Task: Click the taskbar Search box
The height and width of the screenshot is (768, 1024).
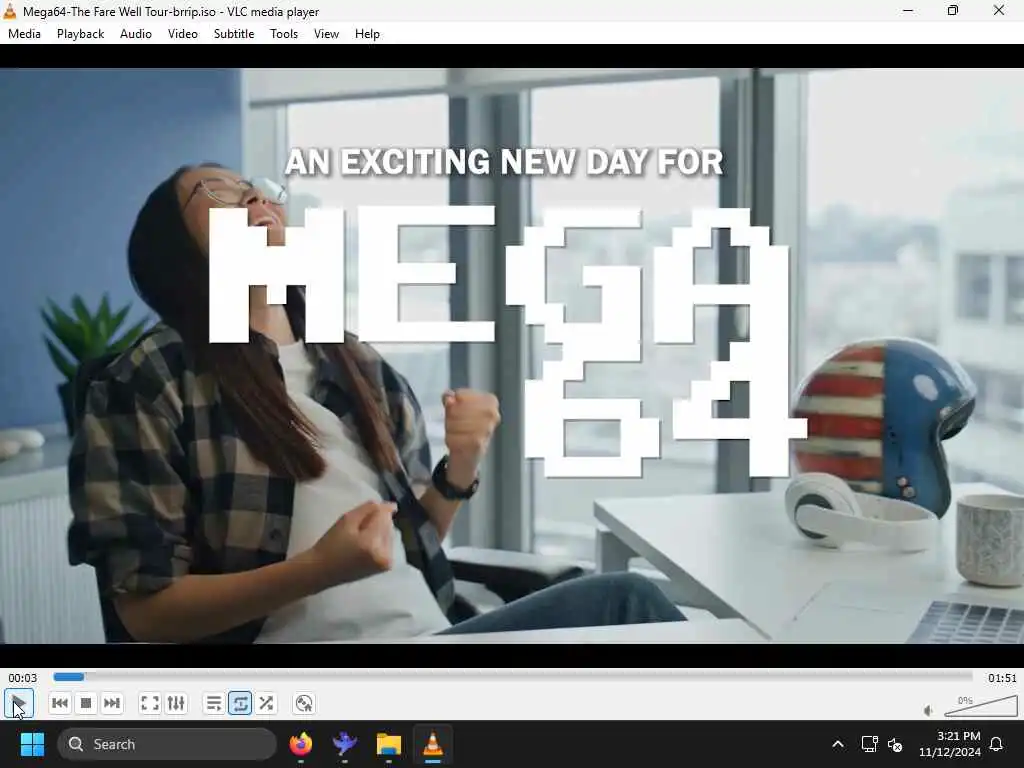Action: (167, 744)
